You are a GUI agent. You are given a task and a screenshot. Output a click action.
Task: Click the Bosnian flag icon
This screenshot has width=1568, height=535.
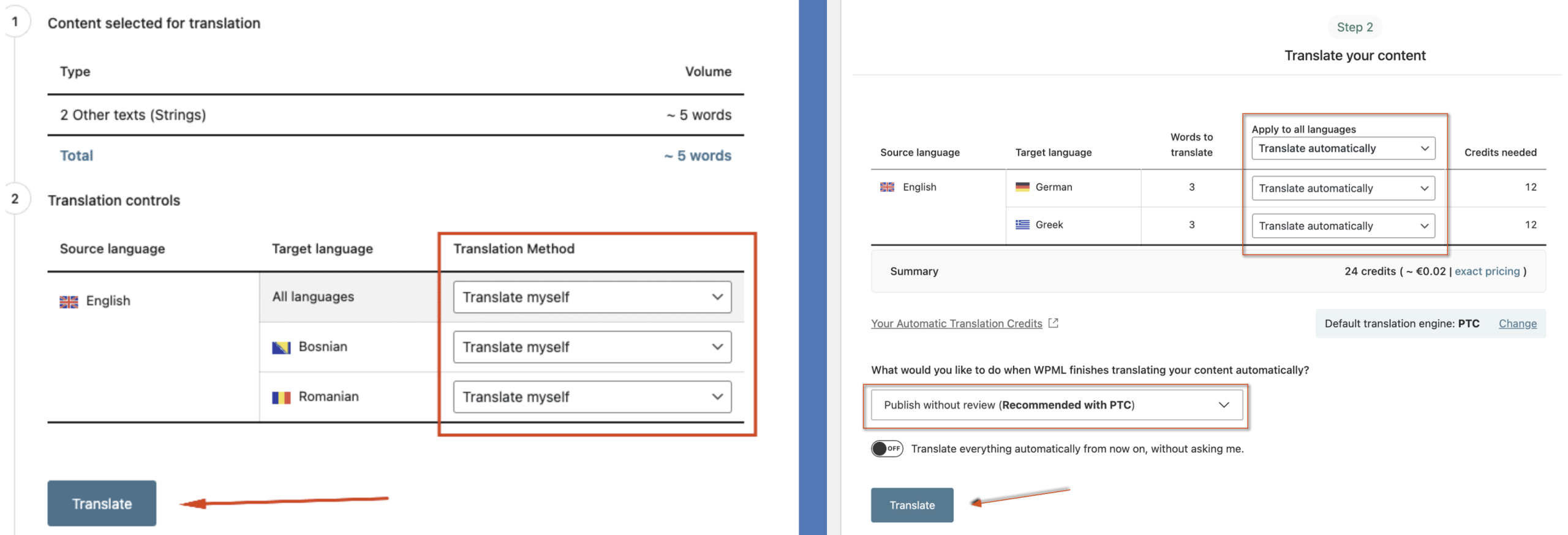coord(281,347)
